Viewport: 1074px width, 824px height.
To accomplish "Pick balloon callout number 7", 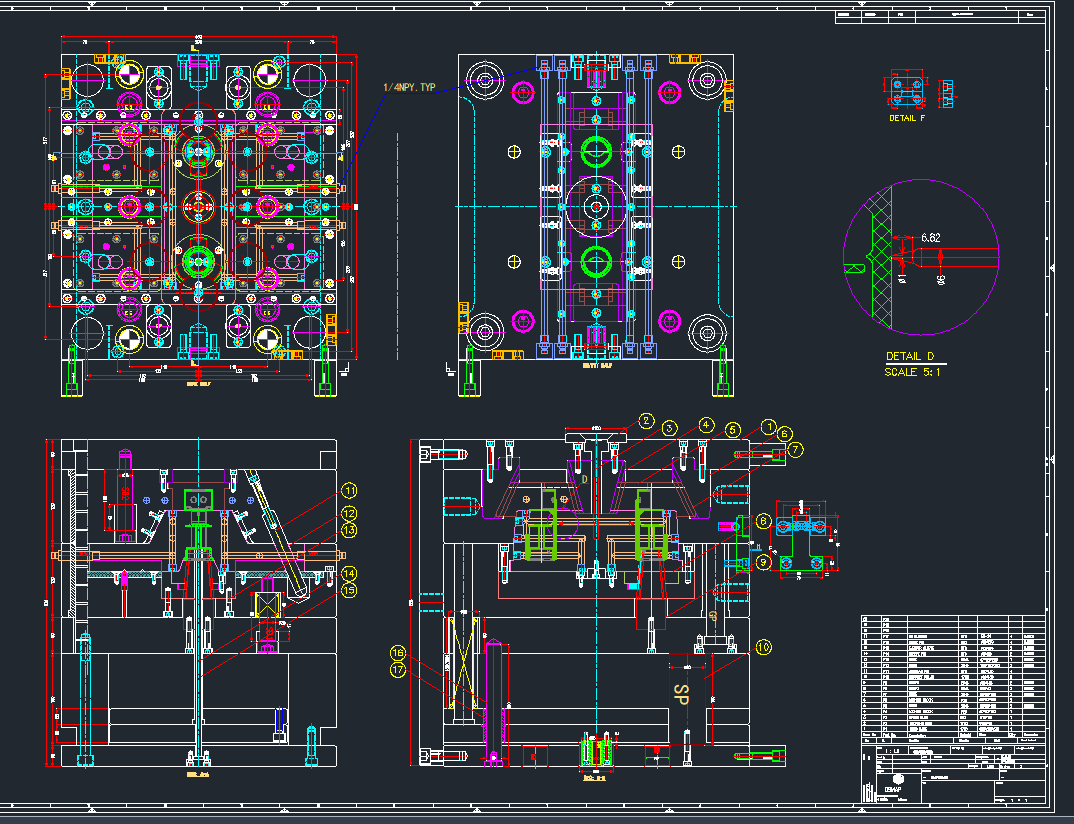I will click(x=795, y=450).
